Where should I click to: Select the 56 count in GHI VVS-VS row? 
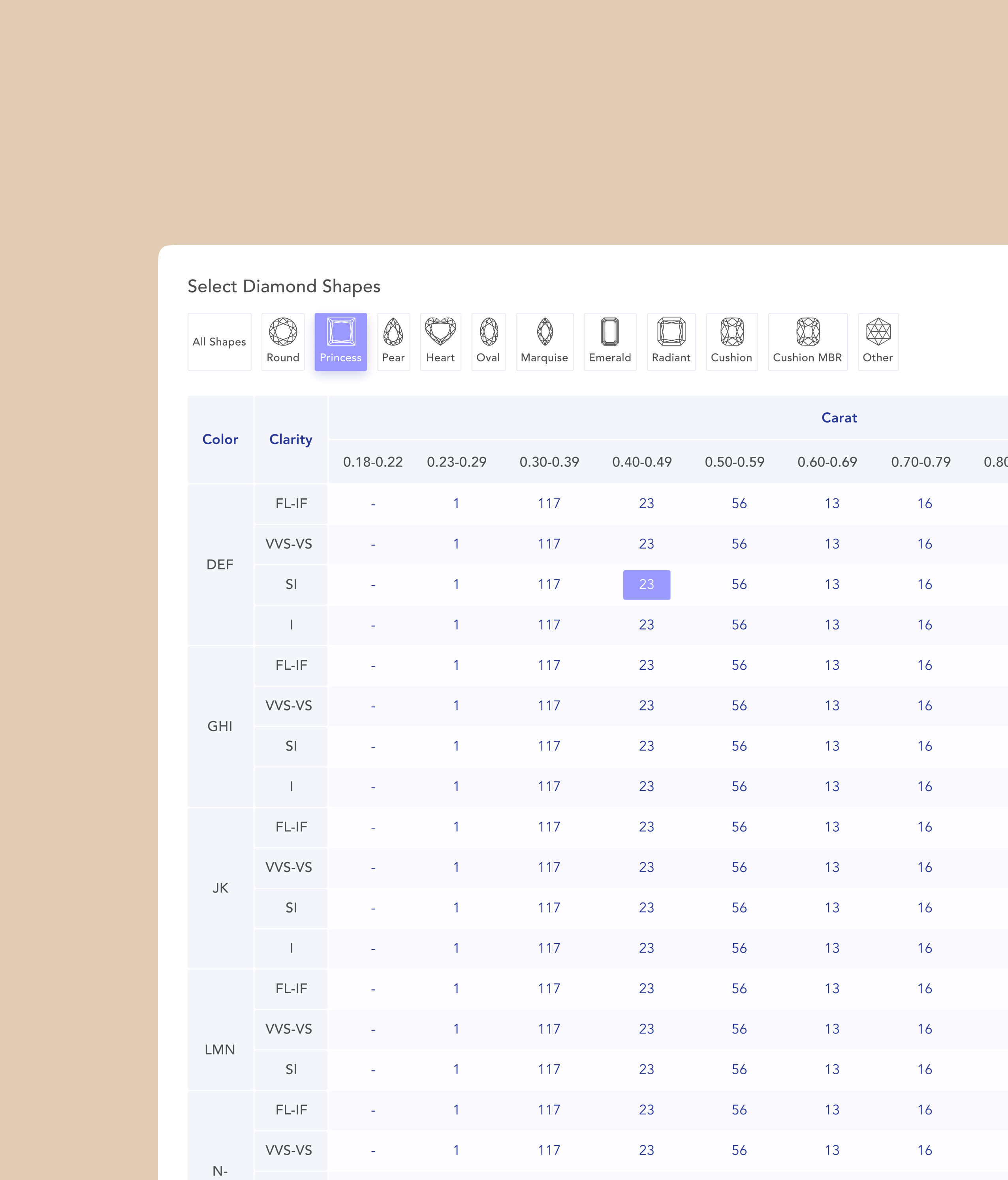[x=739, y=706]
